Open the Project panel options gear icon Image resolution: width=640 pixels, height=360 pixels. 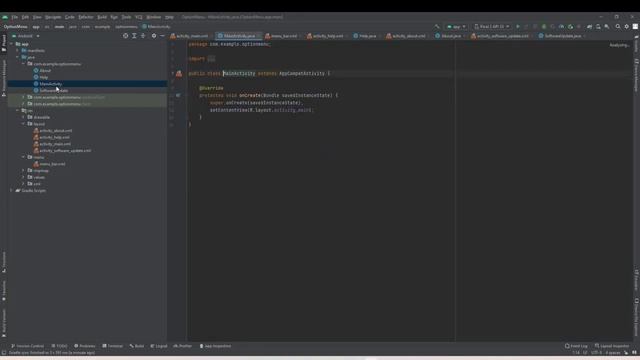pyautogui.click(x=154, y=36)
